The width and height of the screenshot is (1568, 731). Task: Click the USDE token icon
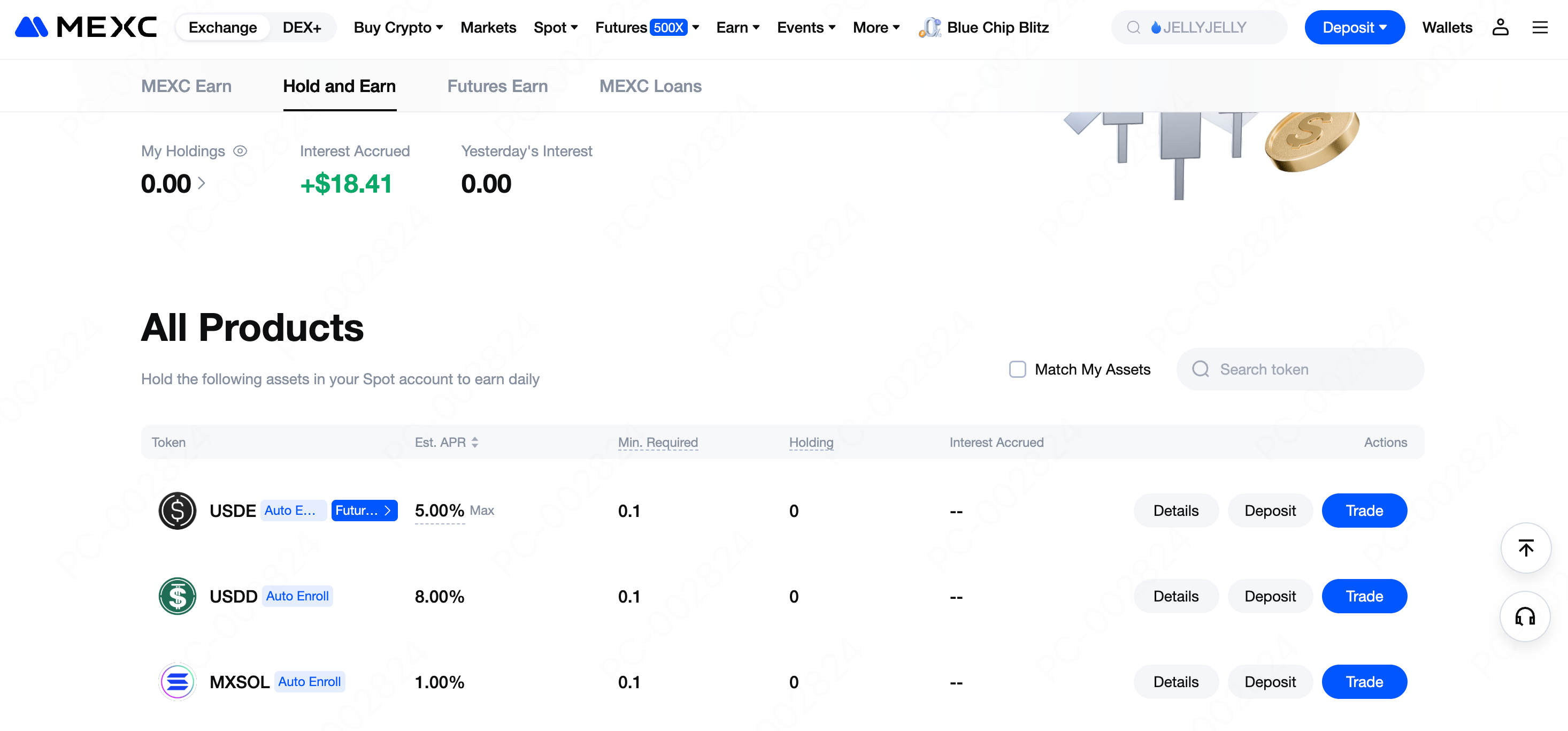[177, 511]
